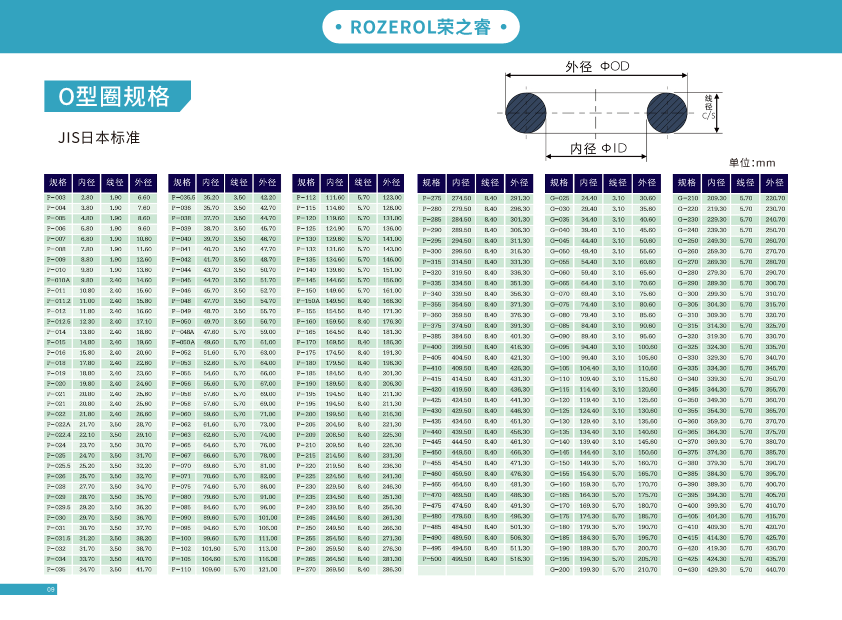
Task: Select the G-200 spec cell
Action: tap(560, 569)
